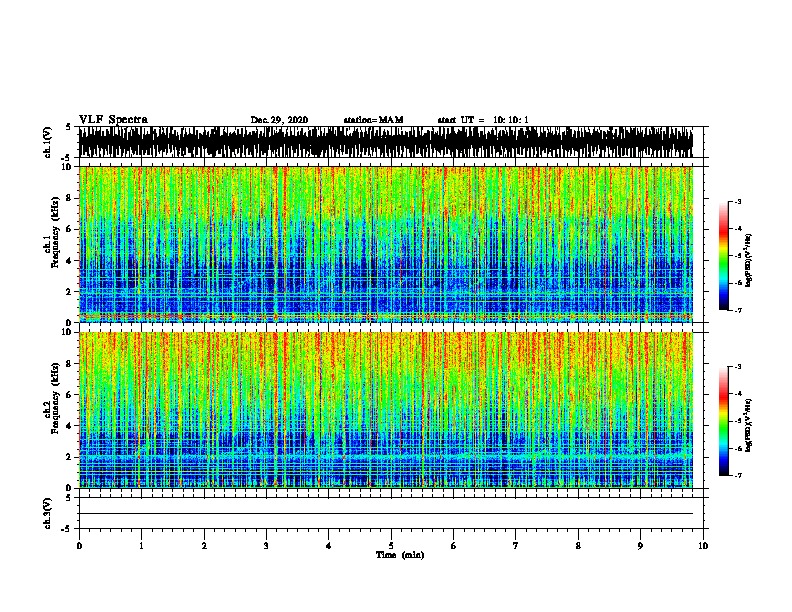792x612 pixels.
Task: Click the 0 tick on the Time axis
Action: [x=79, y=546]
